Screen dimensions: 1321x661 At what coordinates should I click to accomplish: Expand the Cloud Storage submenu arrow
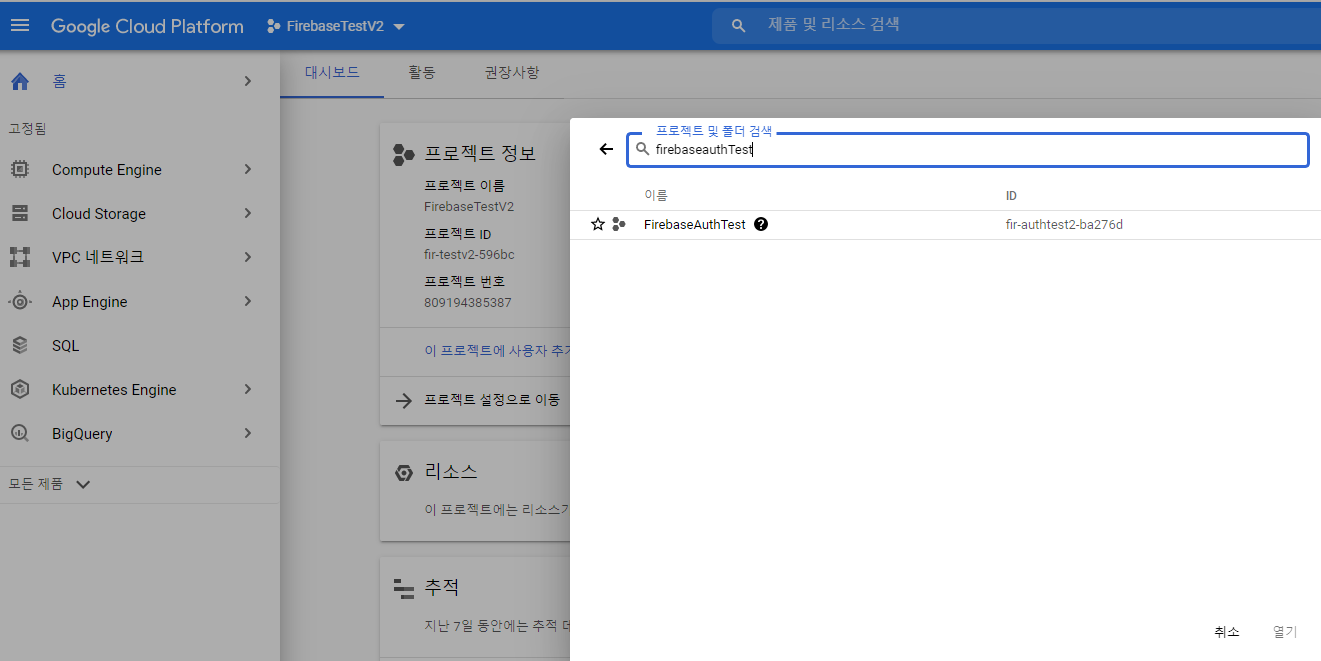[248, 213]
